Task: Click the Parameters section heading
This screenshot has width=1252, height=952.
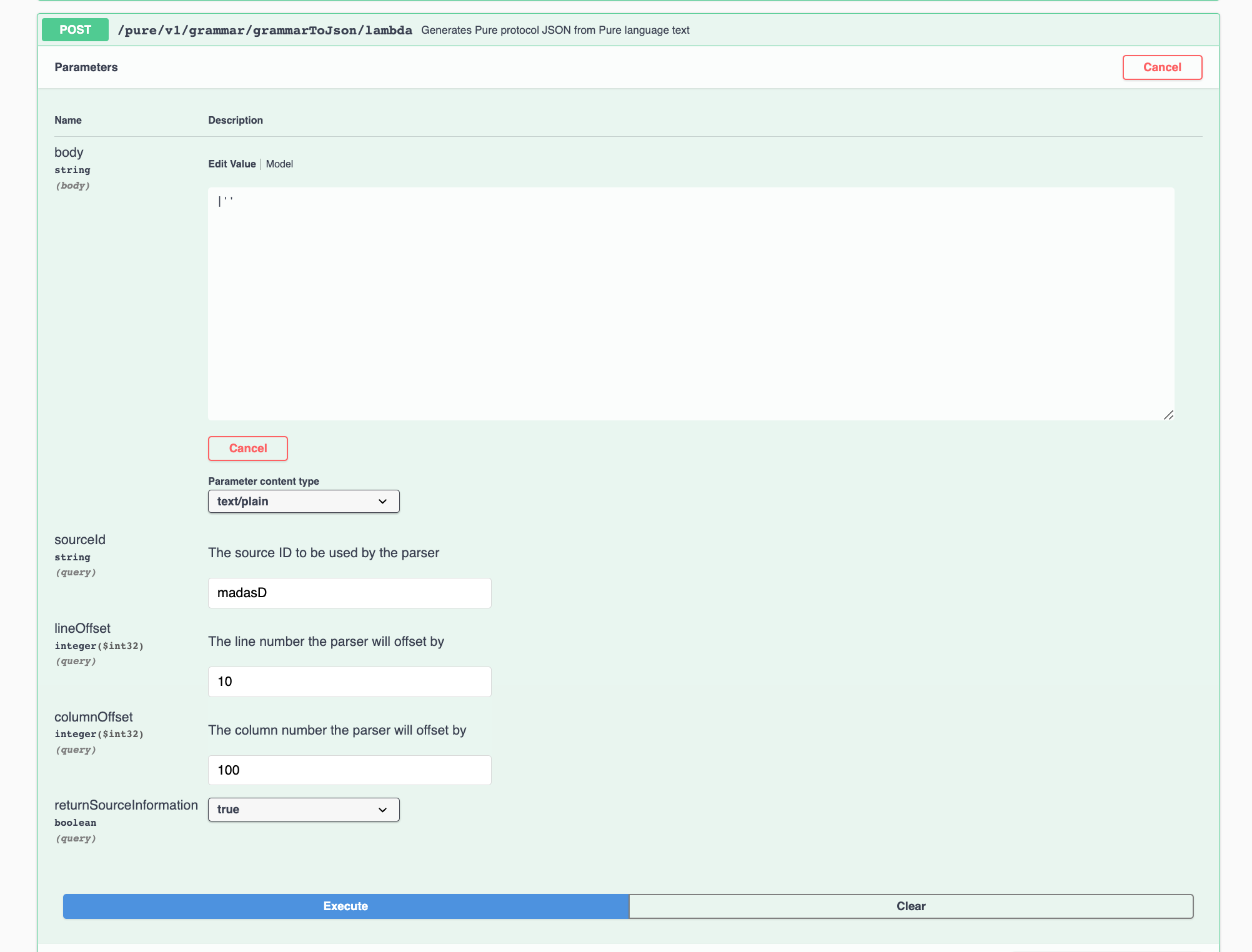Action: coord(86,67)
